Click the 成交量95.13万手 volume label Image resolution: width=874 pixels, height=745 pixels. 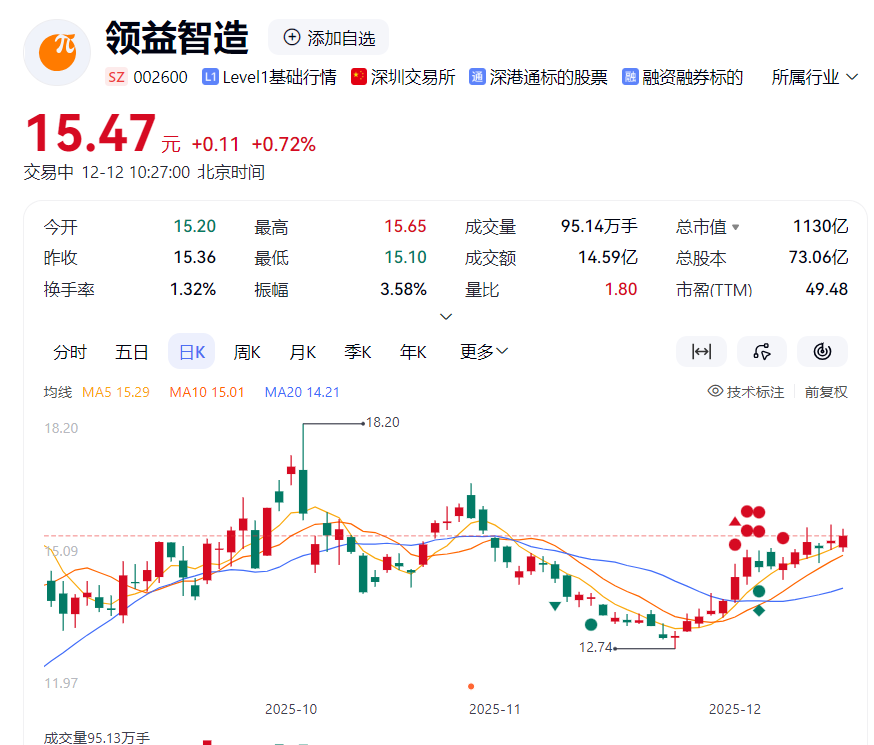(96, 737)
